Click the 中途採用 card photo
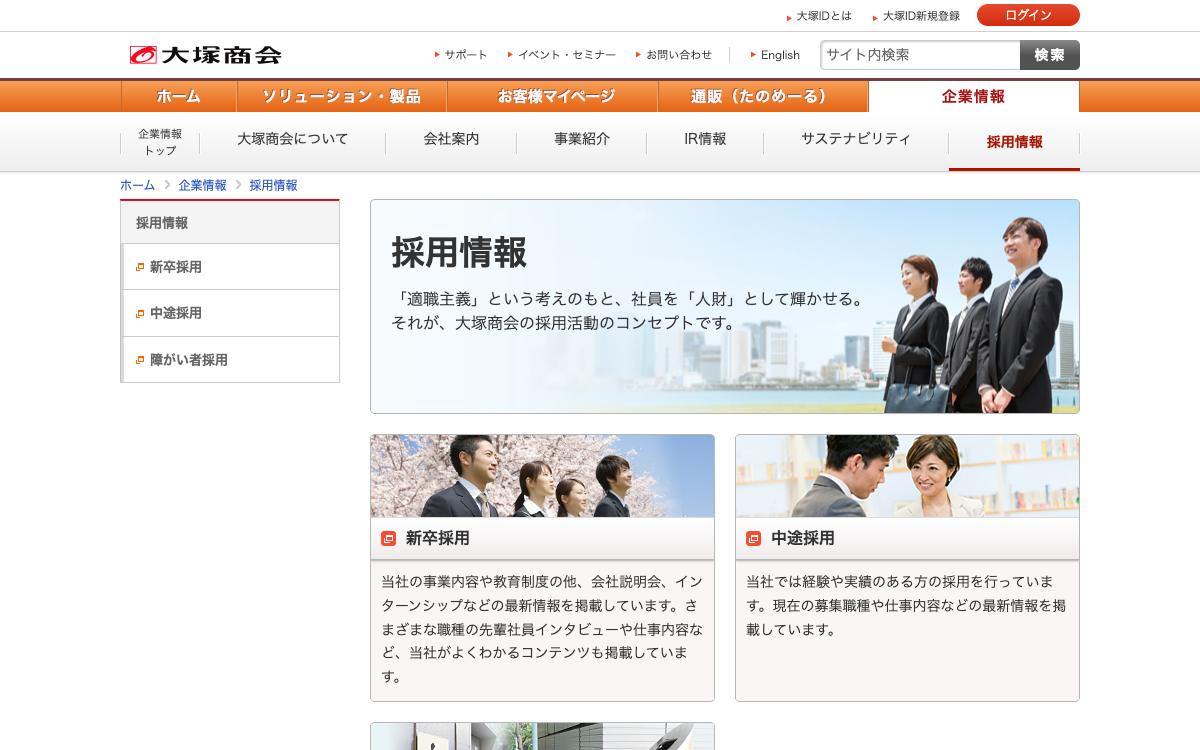This screenshot has width=1200, height=750. coord(907,476)
